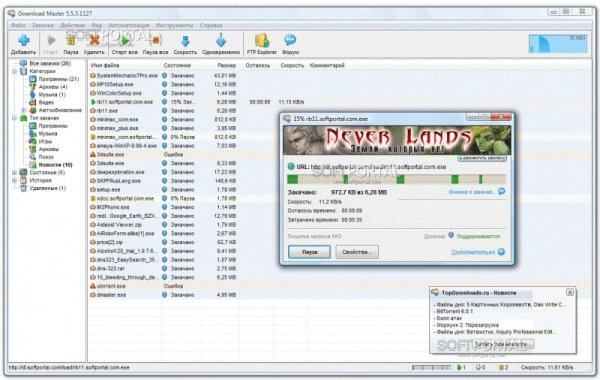600x380 pixels.
Task: Expand the Автообновление tree node
Action: [24, 110]
